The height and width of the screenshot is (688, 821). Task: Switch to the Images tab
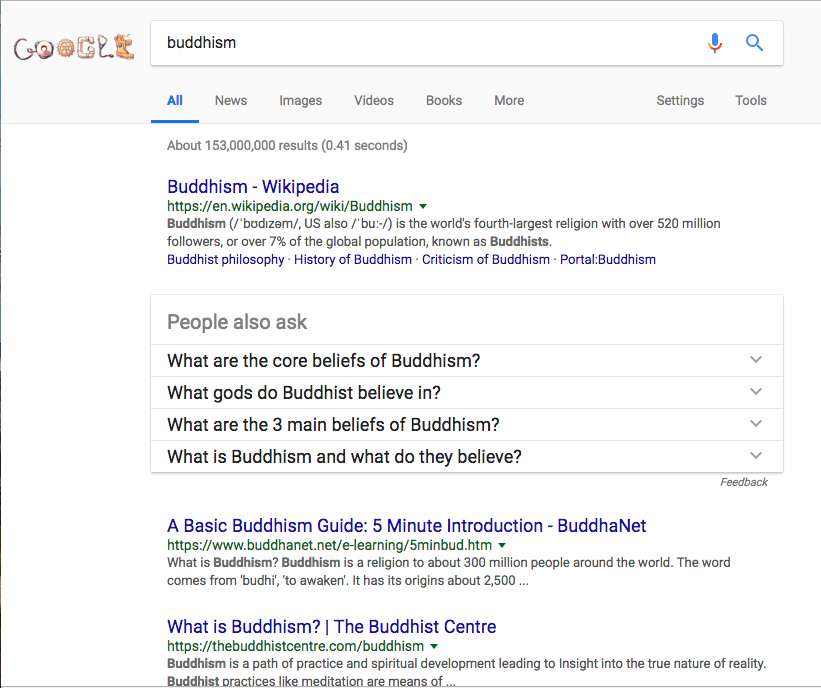(301, 101)
